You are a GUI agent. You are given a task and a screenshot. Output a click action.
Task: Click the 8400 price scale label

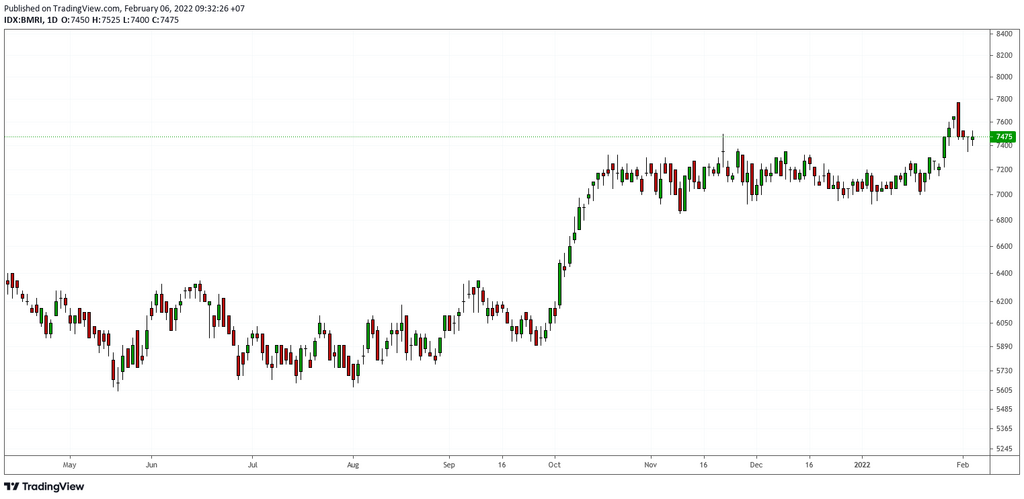click(x=1003, y=34)
